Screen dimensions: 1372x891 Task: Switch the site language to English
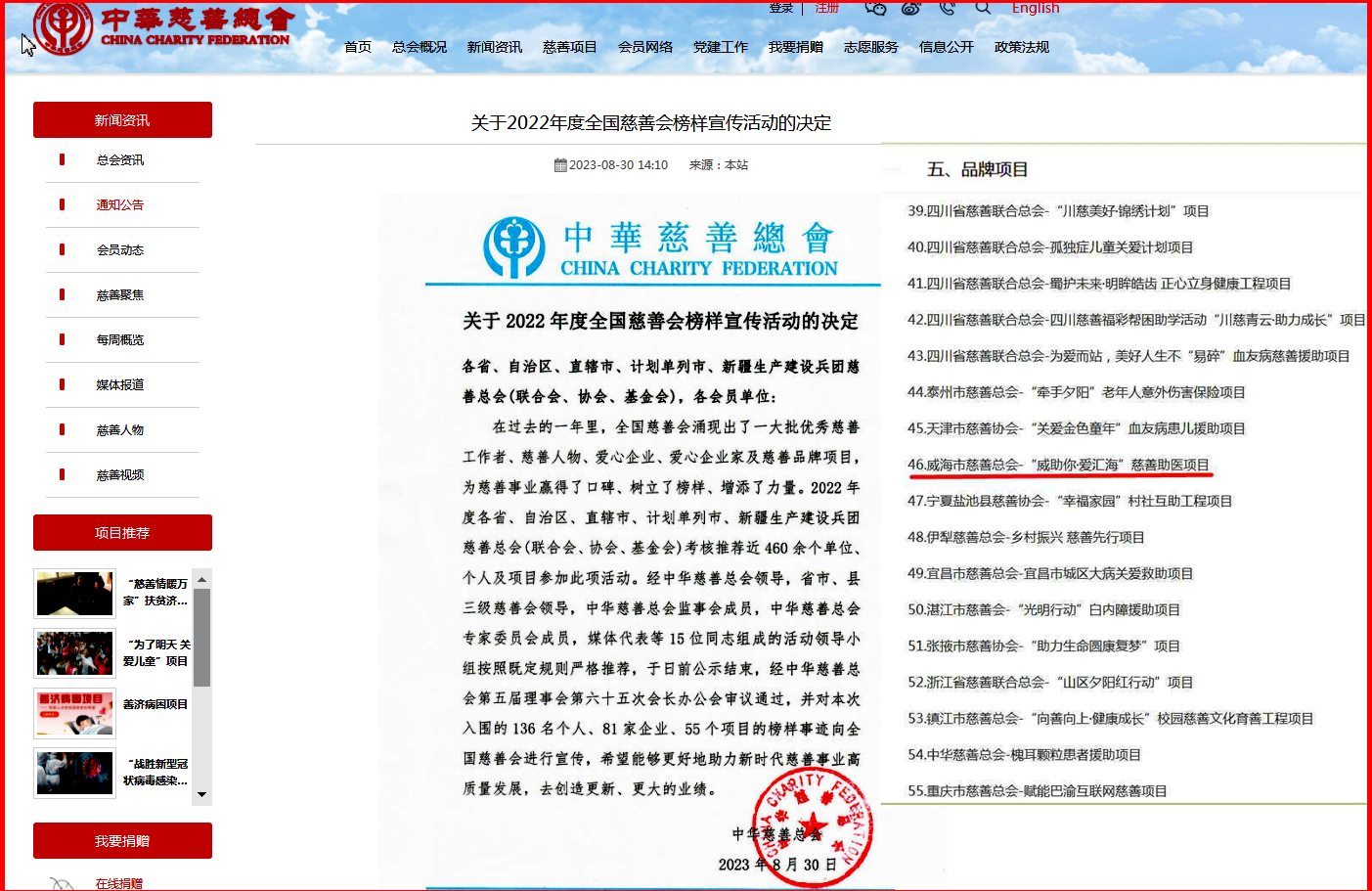pos(1036,8)
